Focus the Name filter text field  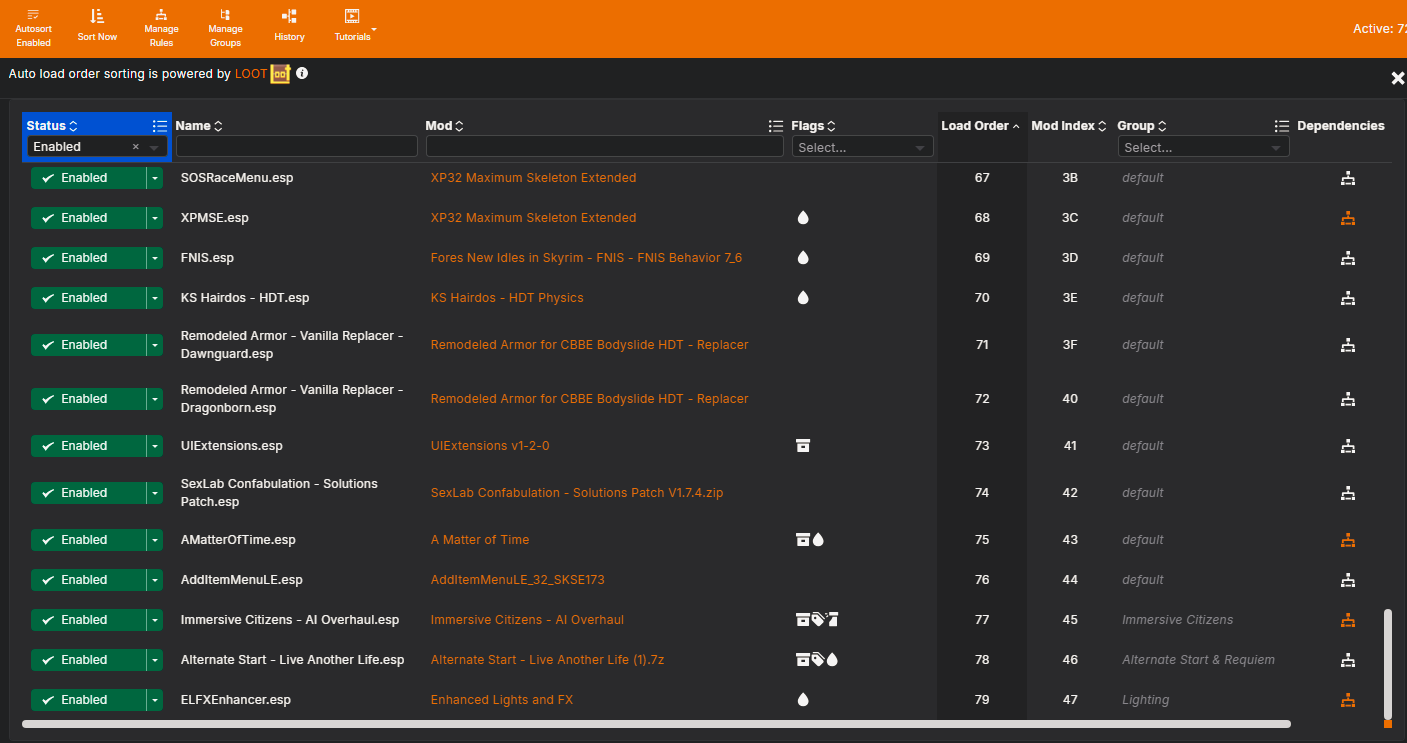(297, 147)
